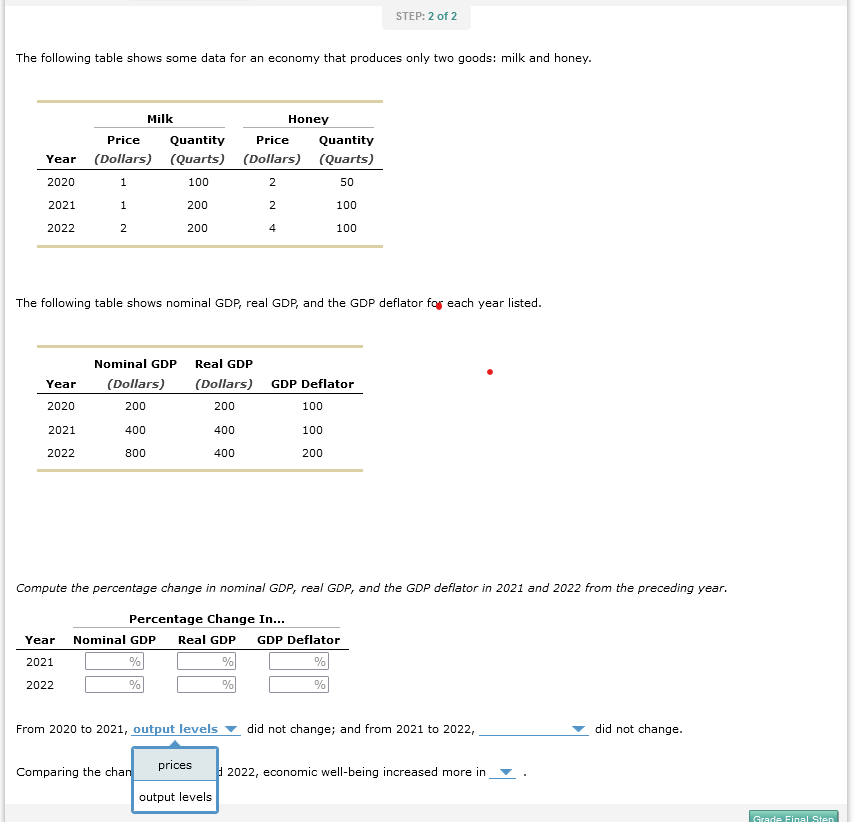864x822 pixels.
Task: Click the 'Honey' column group header
Action: tap(308, 119)
